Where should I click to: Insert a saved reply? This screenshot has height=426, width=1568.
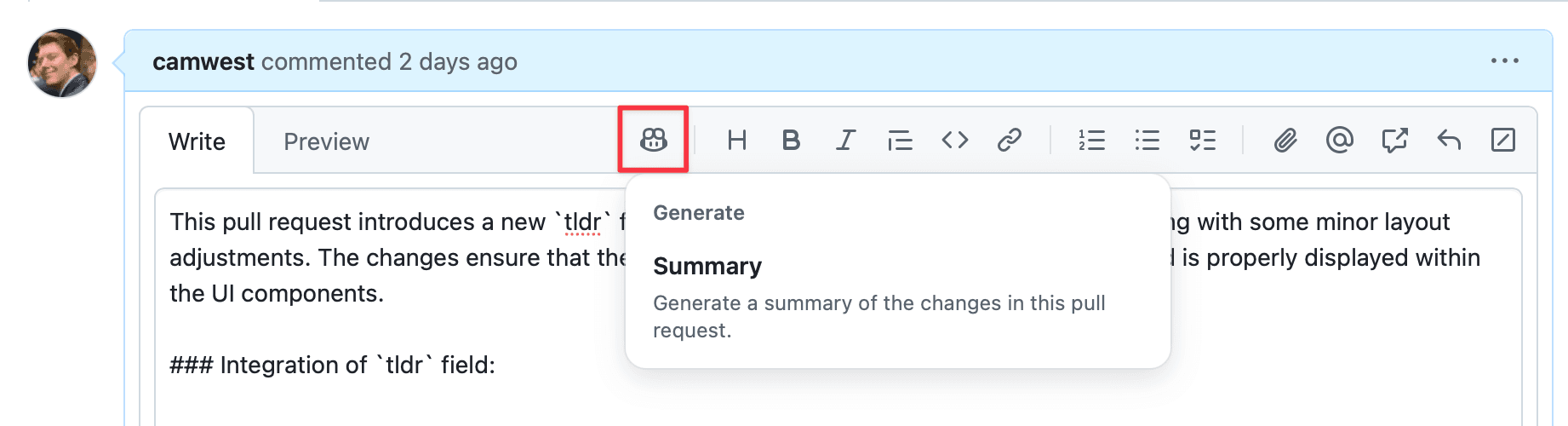point(1449,140)
